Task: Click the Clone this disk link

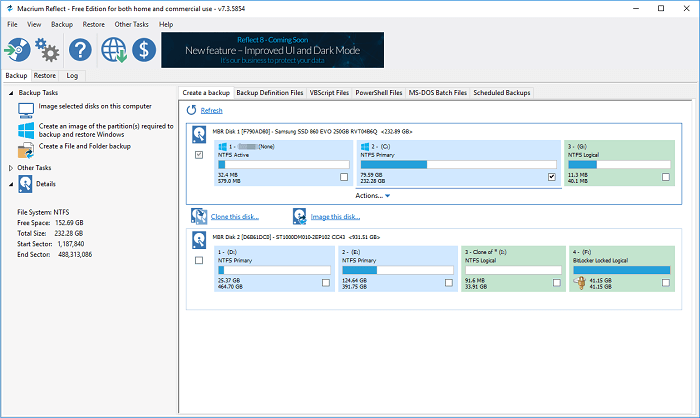Action: [x=235, y=217]
